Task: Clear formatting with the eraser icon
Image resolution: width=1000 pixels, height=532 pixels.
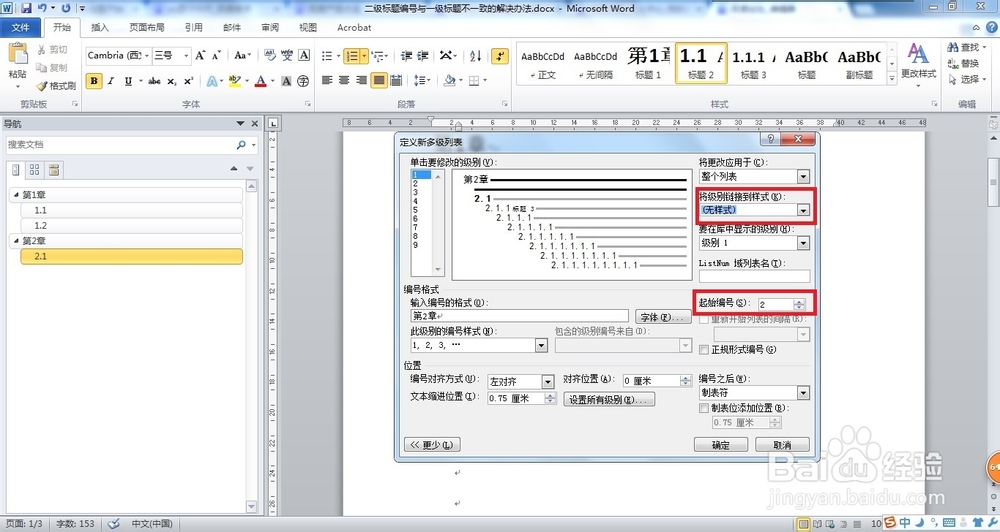Action: tap(270, 55)
